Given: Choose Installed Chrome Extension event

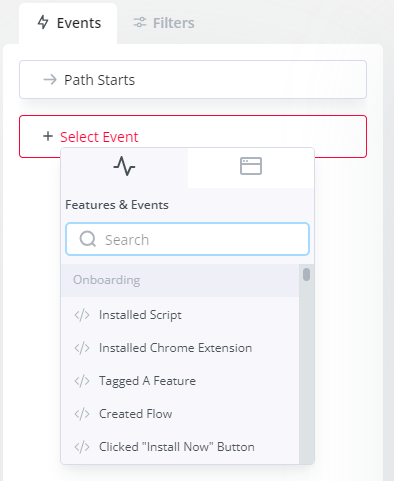Looking at the screenshot, I should pyautogui.click(x=180, y=348).
